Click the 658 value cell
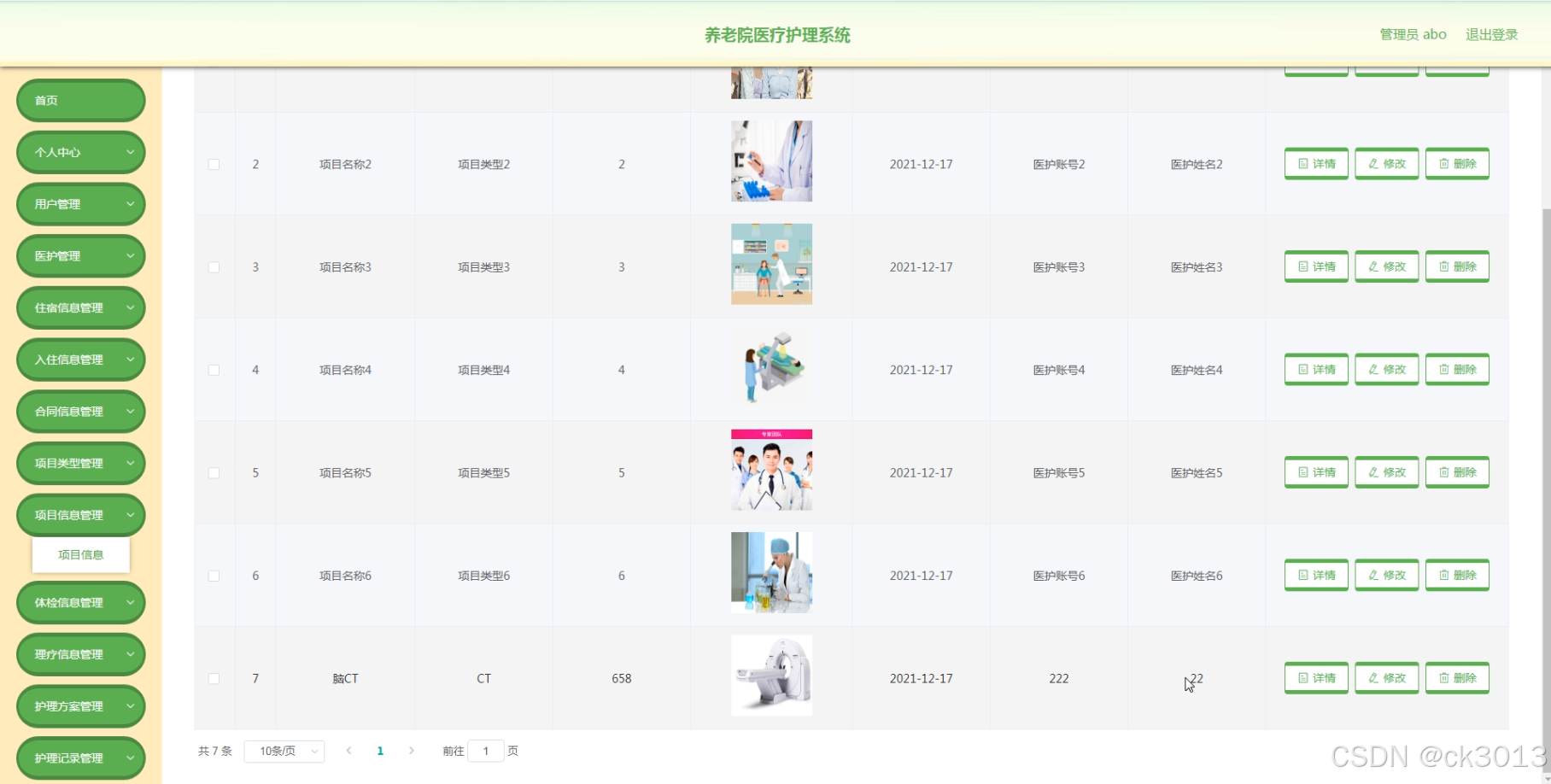This screenshot has width=1551, height=784. coord(622,679)
